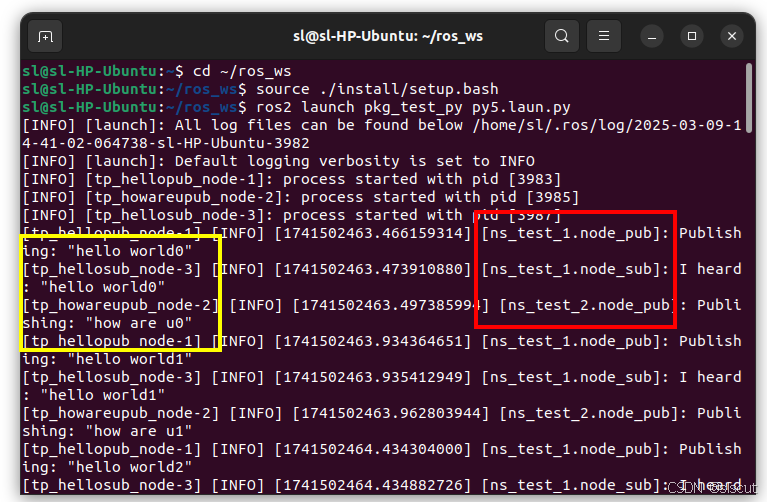Viewport: 767px width, 502px height.
Task: Click the command cd ~/ros_ws
Action: [242, 71]
